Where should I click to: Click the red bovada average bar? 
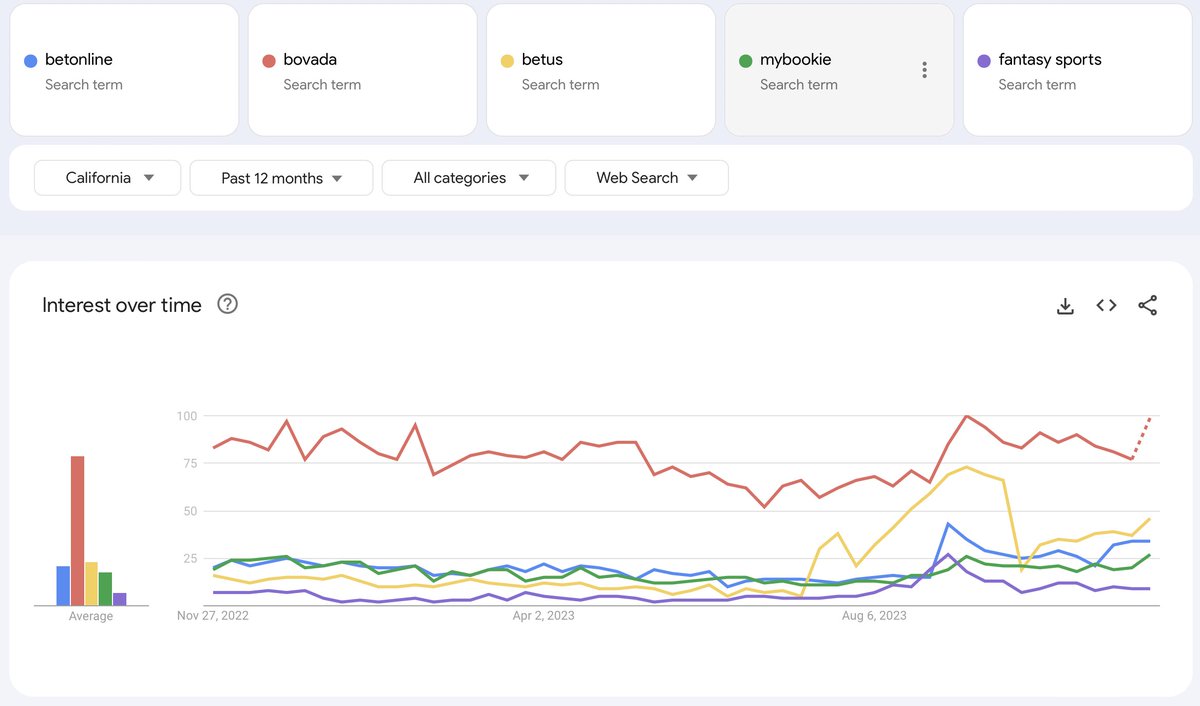77,531
